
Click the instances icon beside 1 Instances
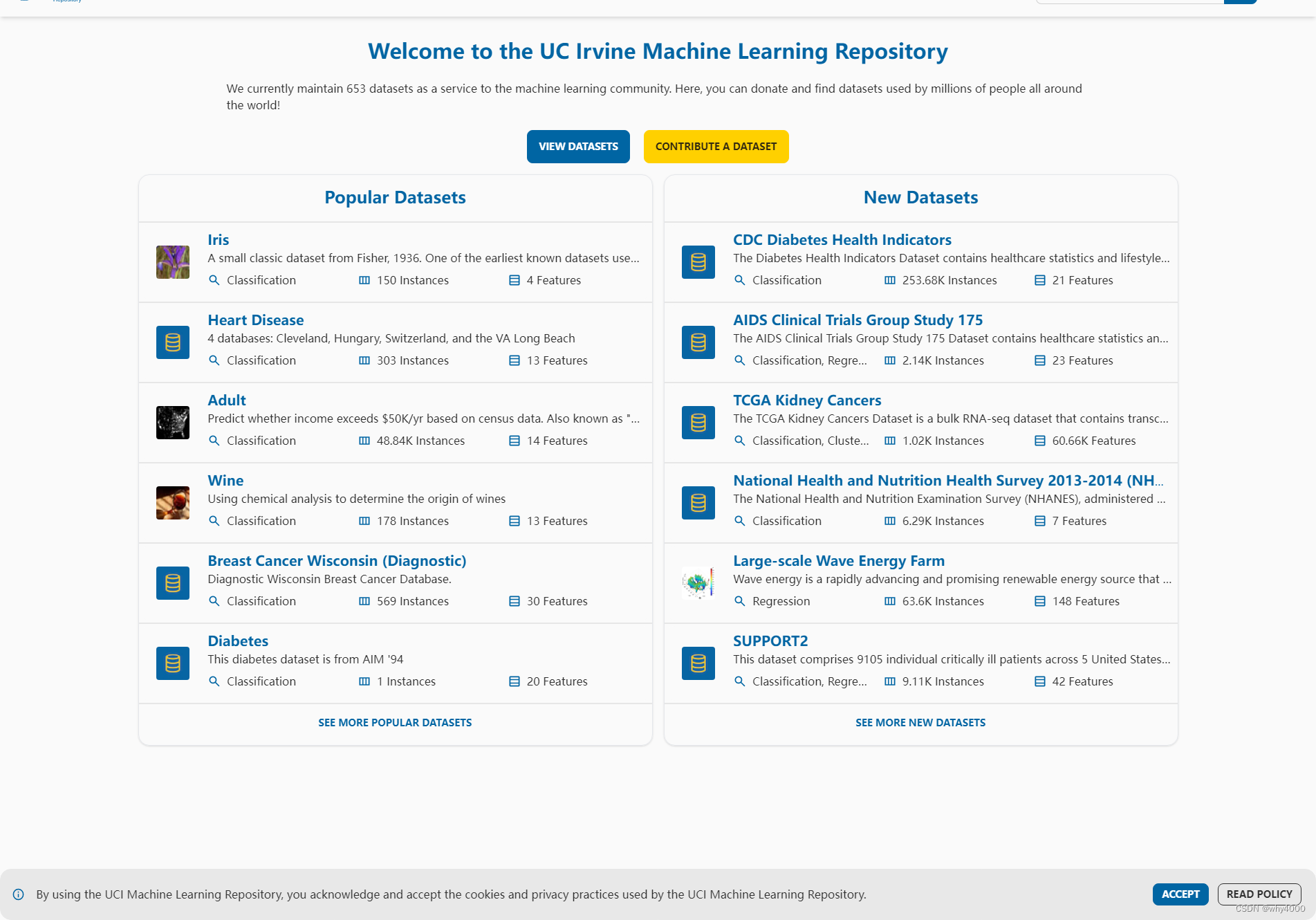pyautogui.click(x=364, y=681)
